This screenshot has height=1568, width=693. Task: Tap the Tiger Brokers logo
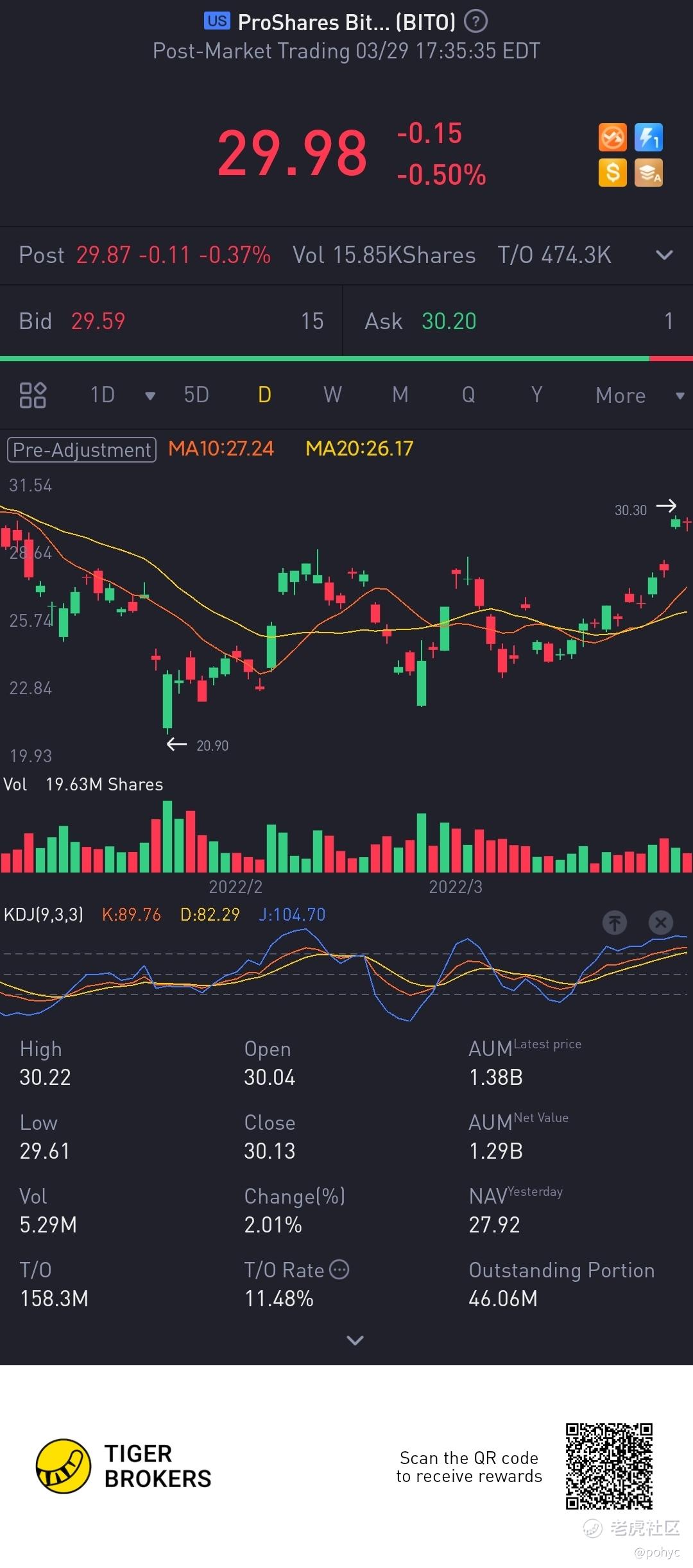(x=124, y=1466)
